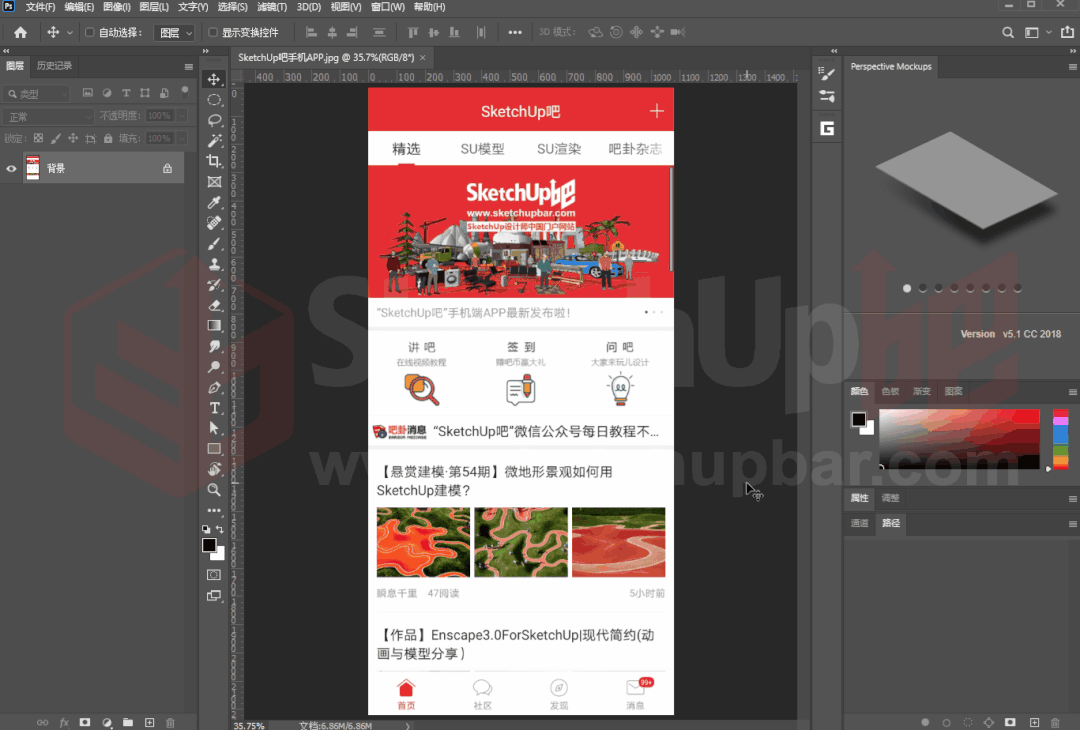1080x730 pixels.
Task: Select the Lasso tool
Action: pos(214,121)
